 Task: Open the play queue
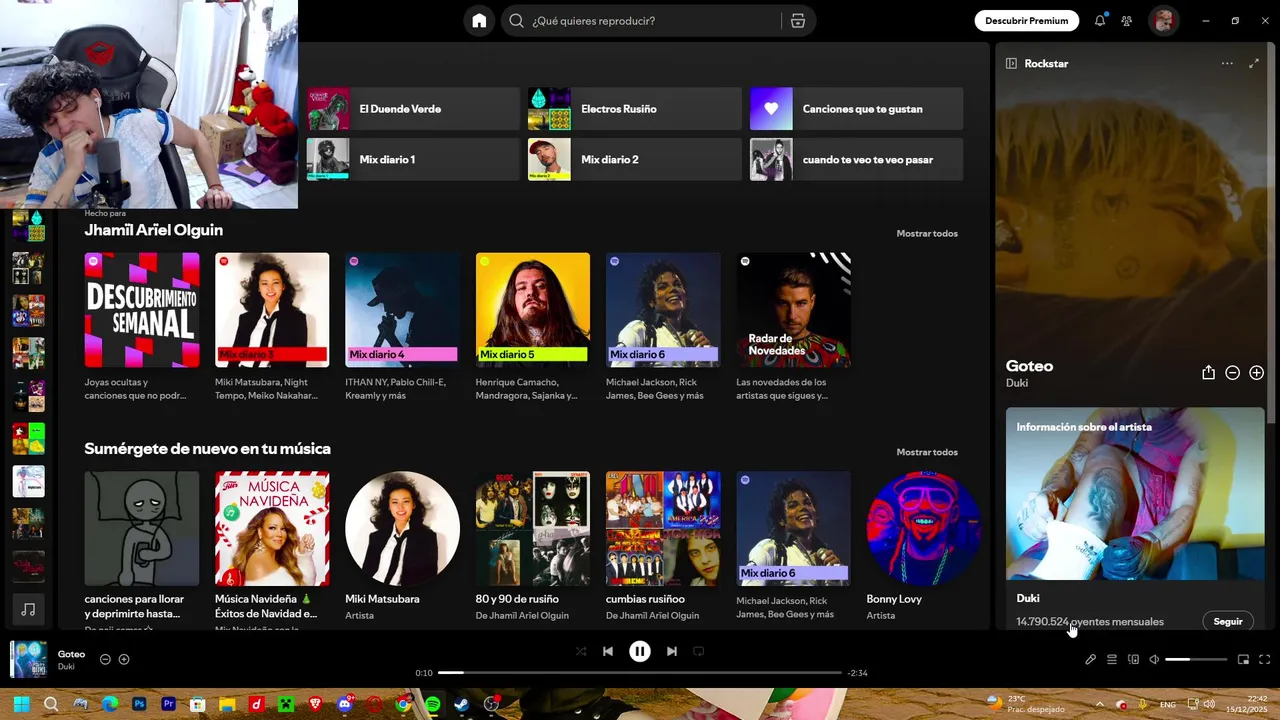pyautogui.click(x=1111, y=659)
